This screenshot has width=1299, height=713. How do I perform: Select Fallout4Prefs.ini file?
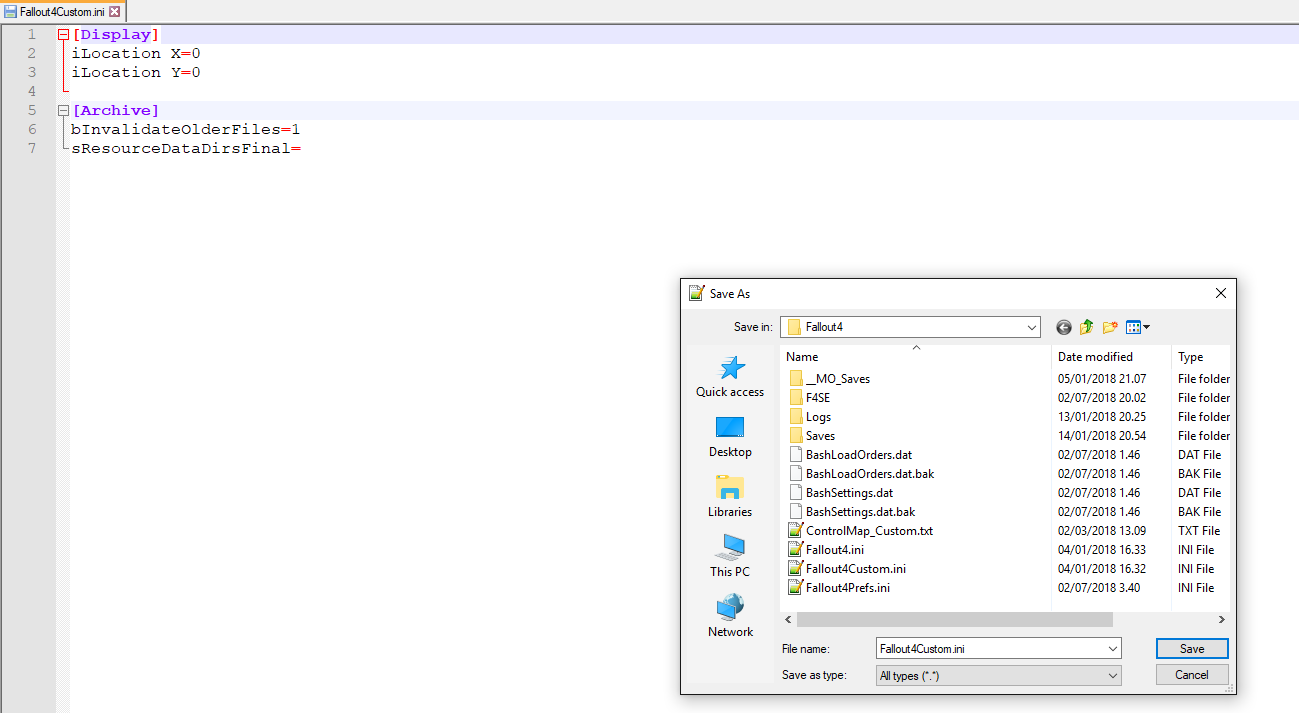point(839,588)
